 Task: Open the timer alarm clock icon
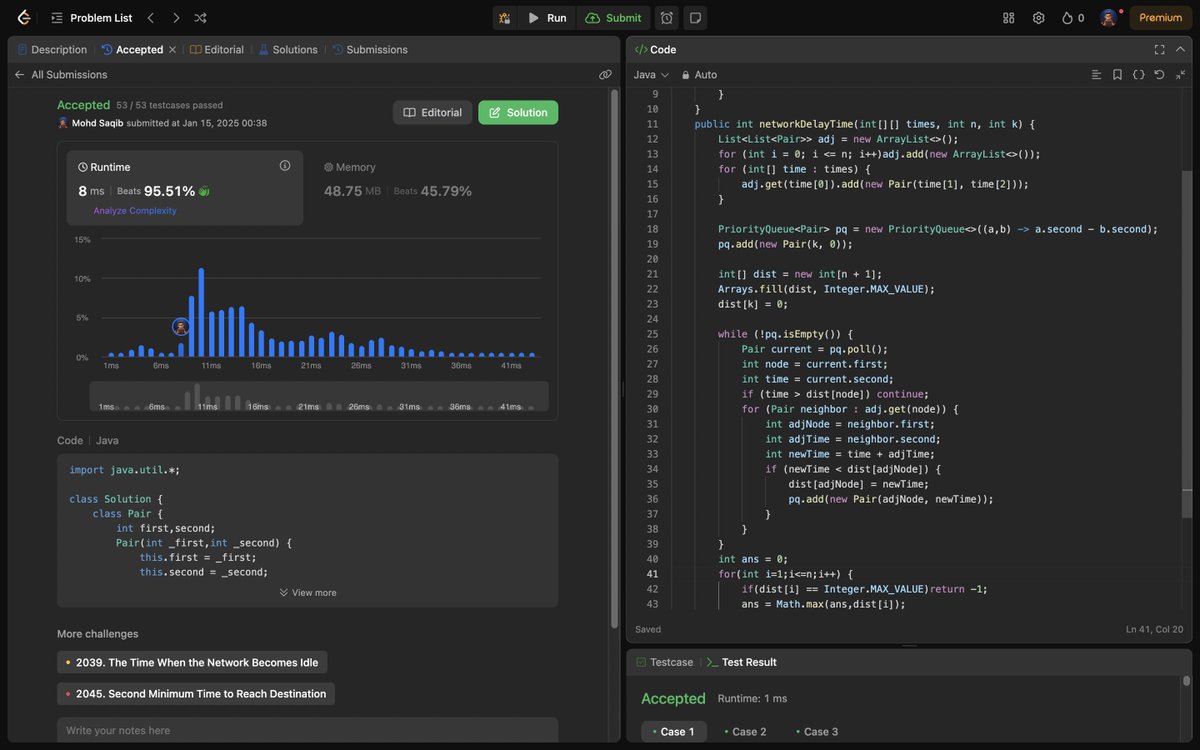[667, 18]
